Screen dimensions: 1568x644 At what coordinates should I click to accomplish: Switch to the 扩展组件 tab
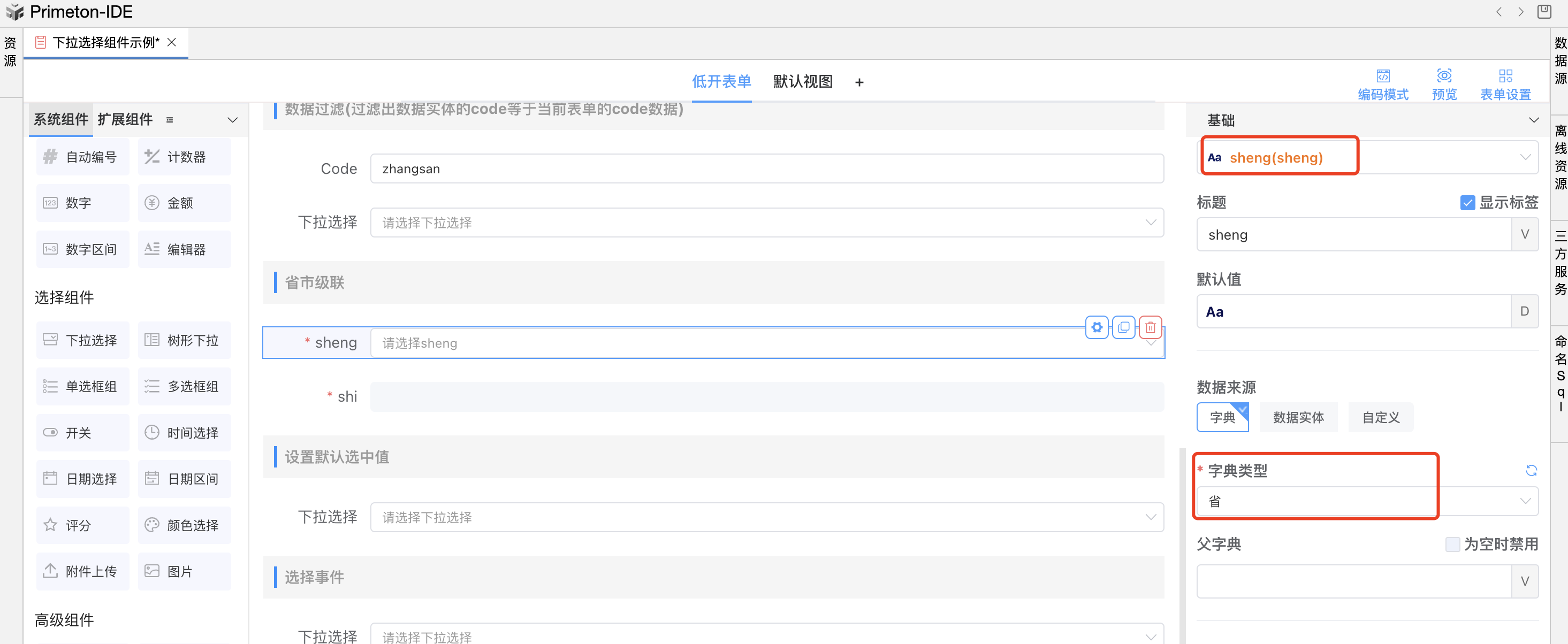point(125,119)
